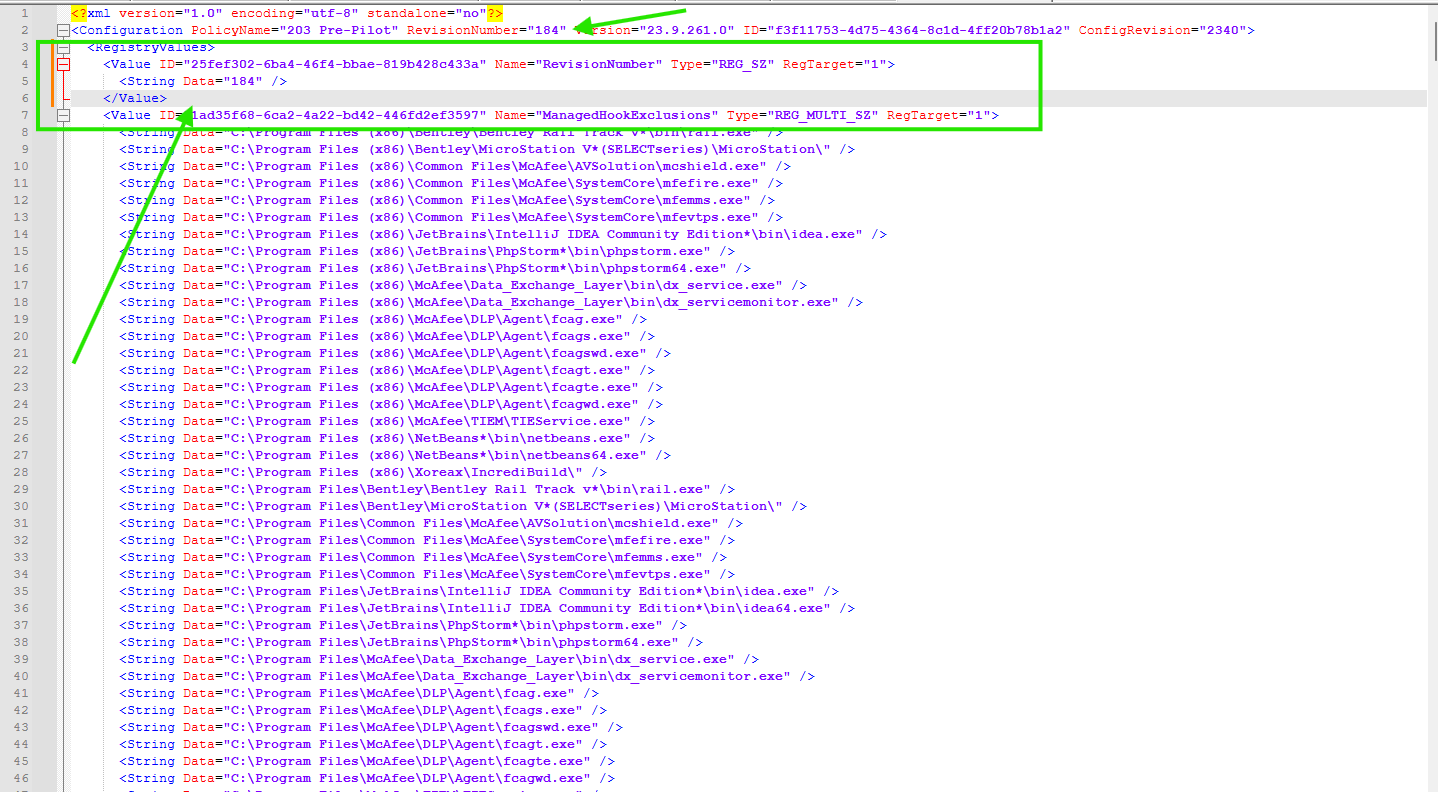The image size is (1438, 792).
Task: Click line number 1 in the margin
Action: click(x=24, y=13)
